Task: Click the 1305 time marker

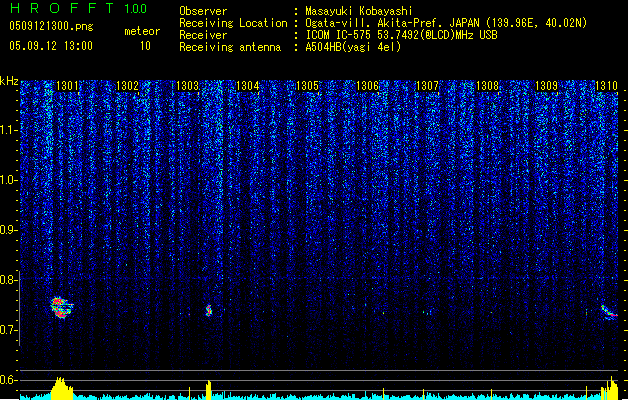Action: pos(307,86)
